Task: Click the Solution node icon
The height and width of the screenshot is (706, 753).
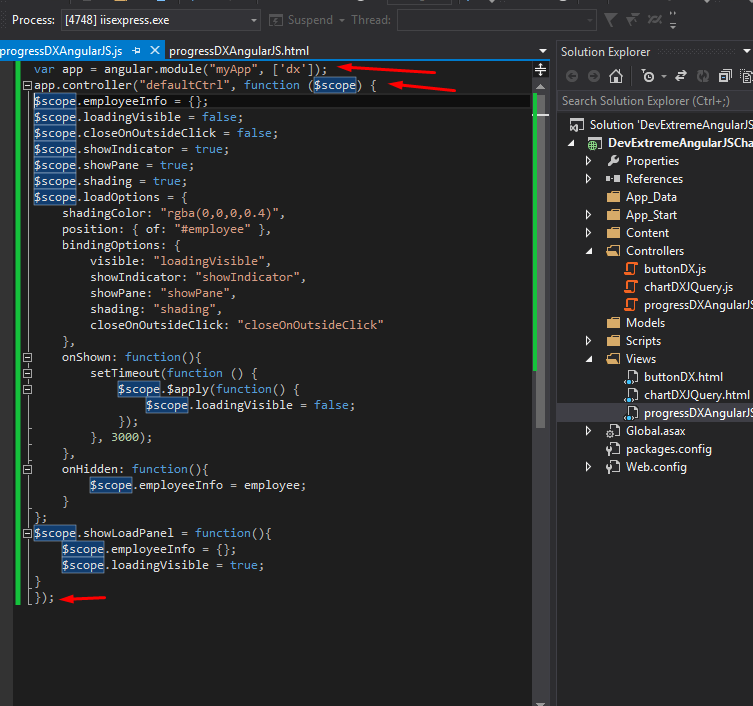Action: [x=576, y=125]
